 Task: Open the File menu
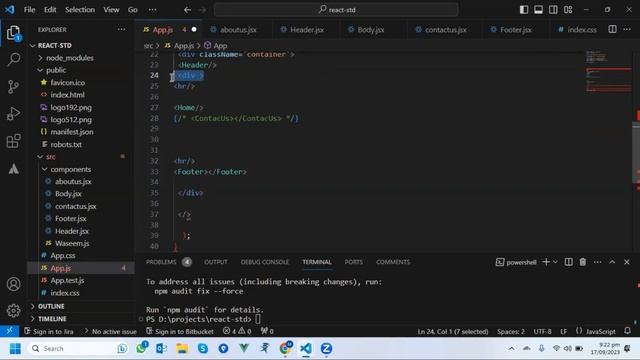click(x=29, y=10)
